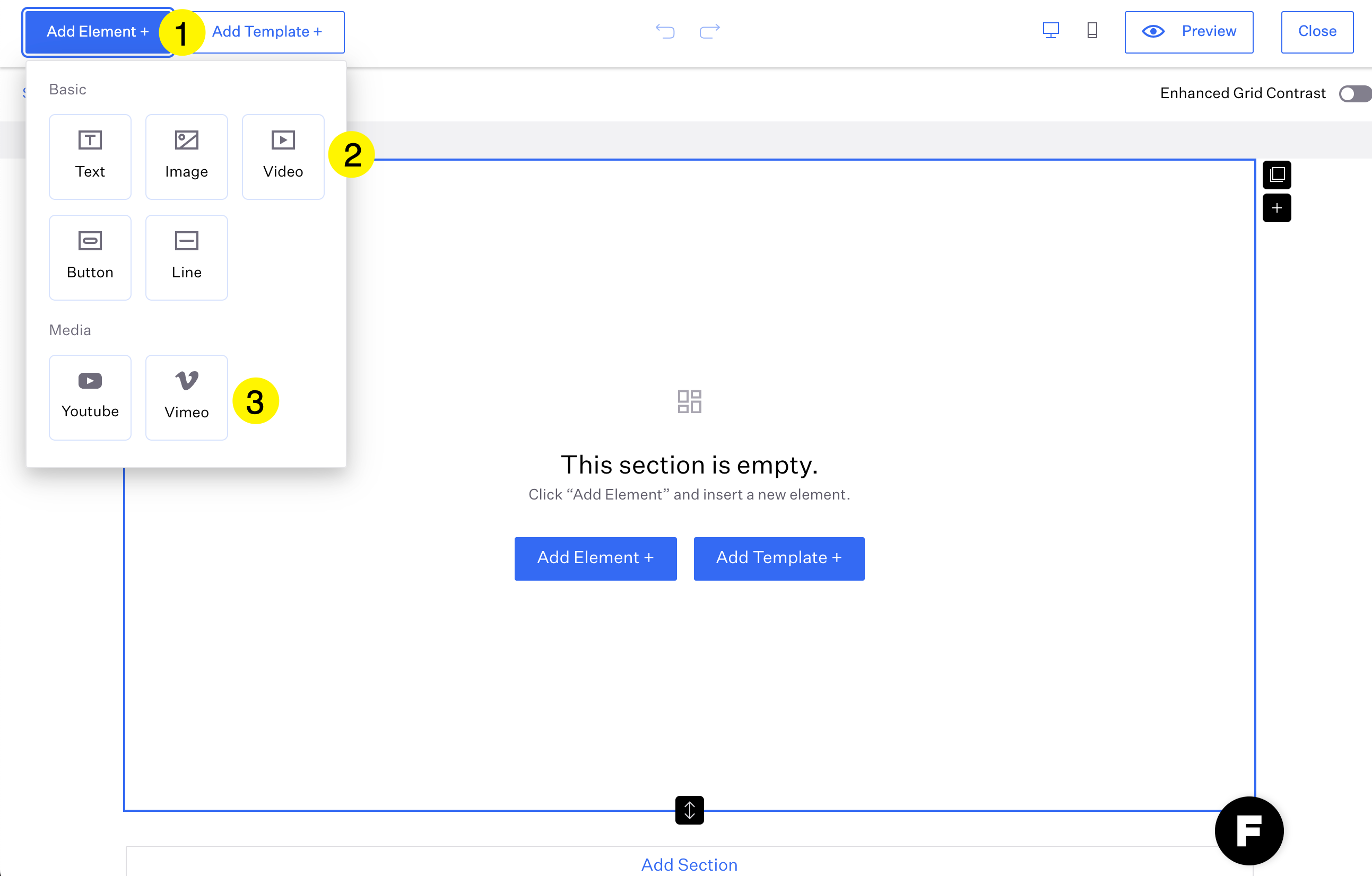The height and width of the screenshot is (876, 1372).
Task: Insert a Vimeo media element
Action: click(x=186, y=397)
